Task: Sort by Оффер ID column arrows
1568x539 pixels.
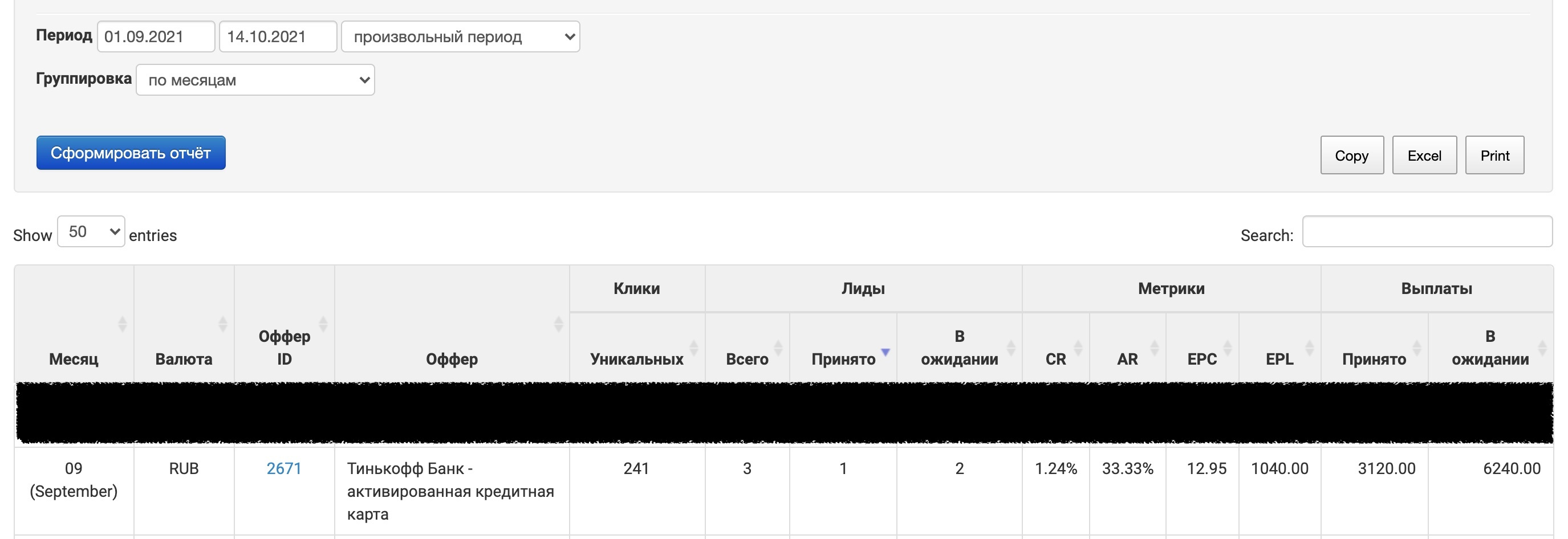Action: coord(323,324)
